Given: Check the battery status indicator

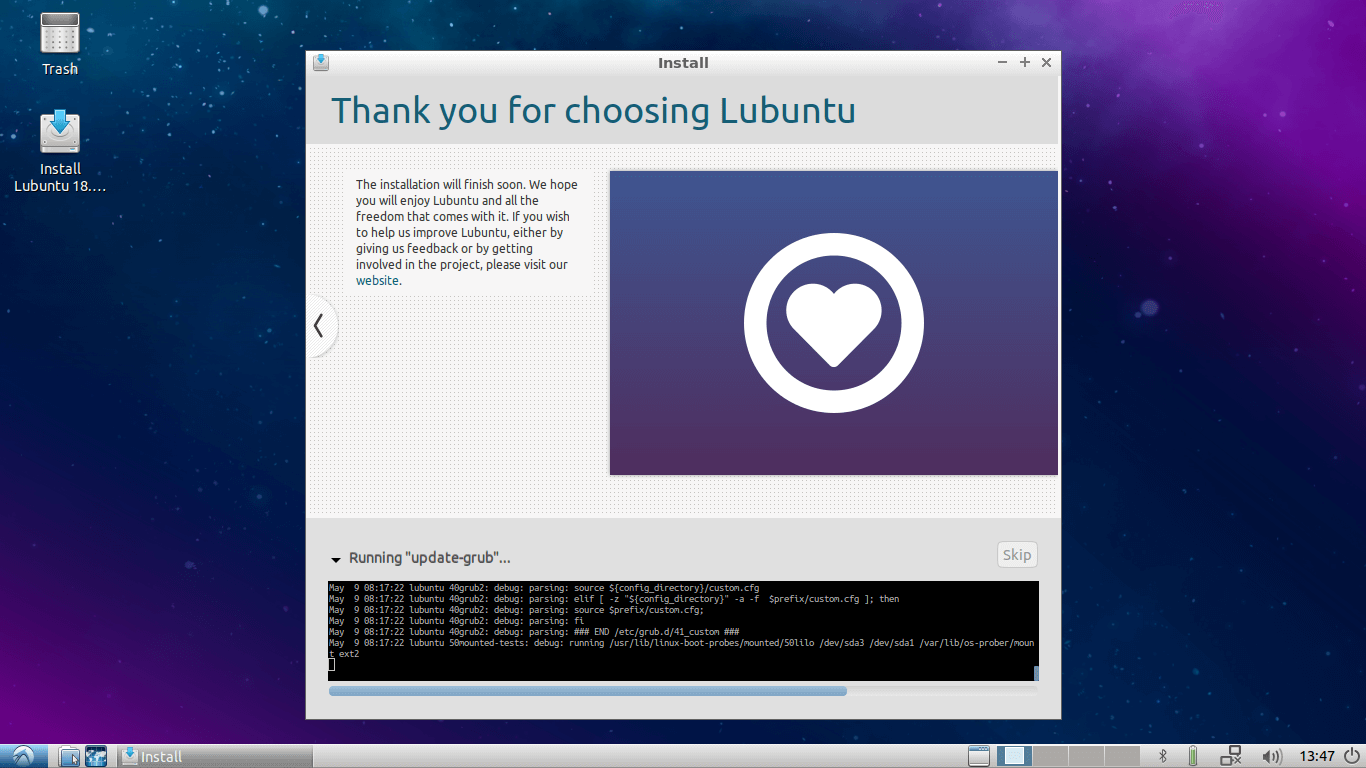Looking at the screenshot, I should tap(1192, 756).
